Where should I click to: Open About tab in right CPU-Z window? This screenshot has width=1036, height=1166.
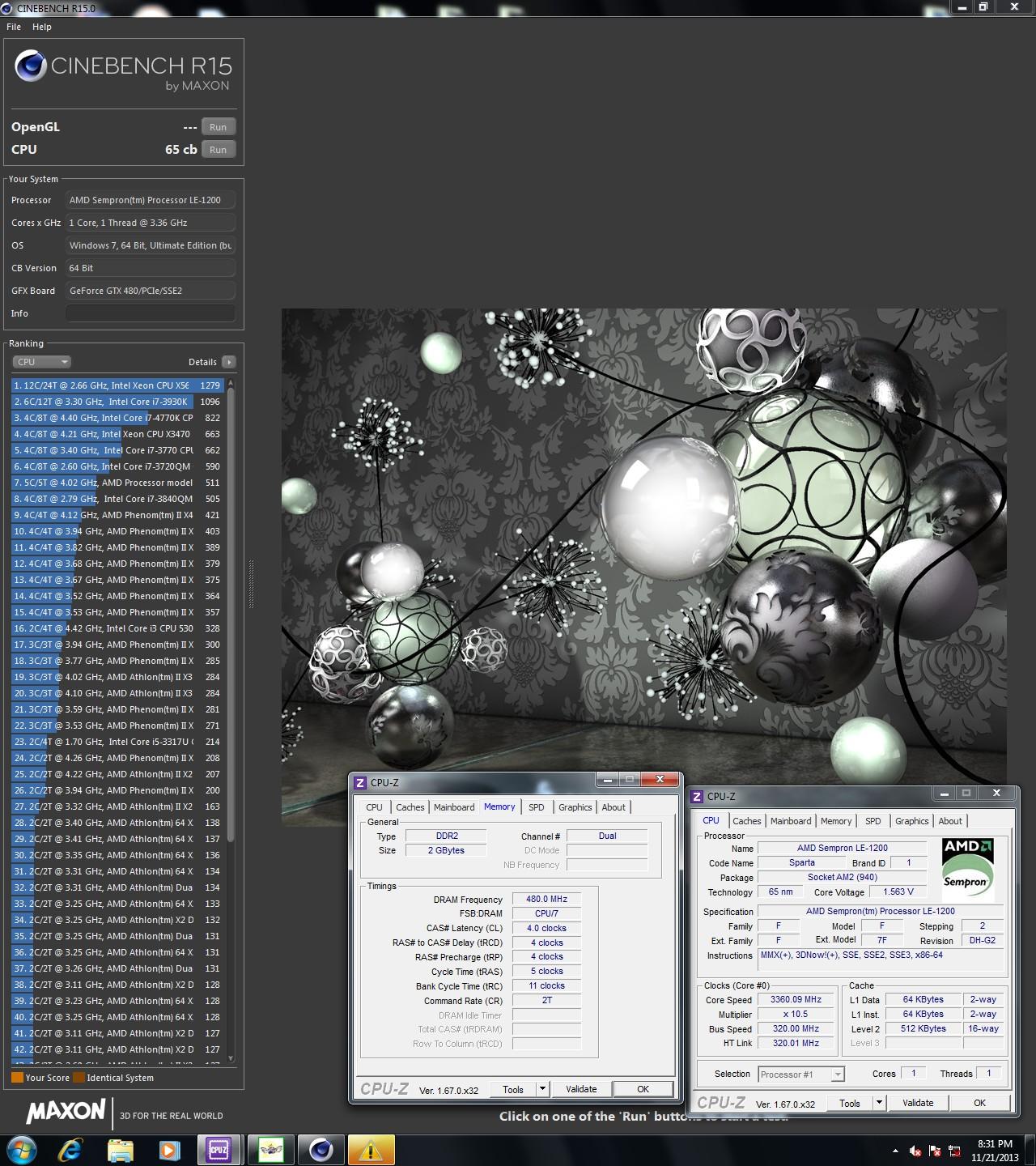(x=950, y=821)
